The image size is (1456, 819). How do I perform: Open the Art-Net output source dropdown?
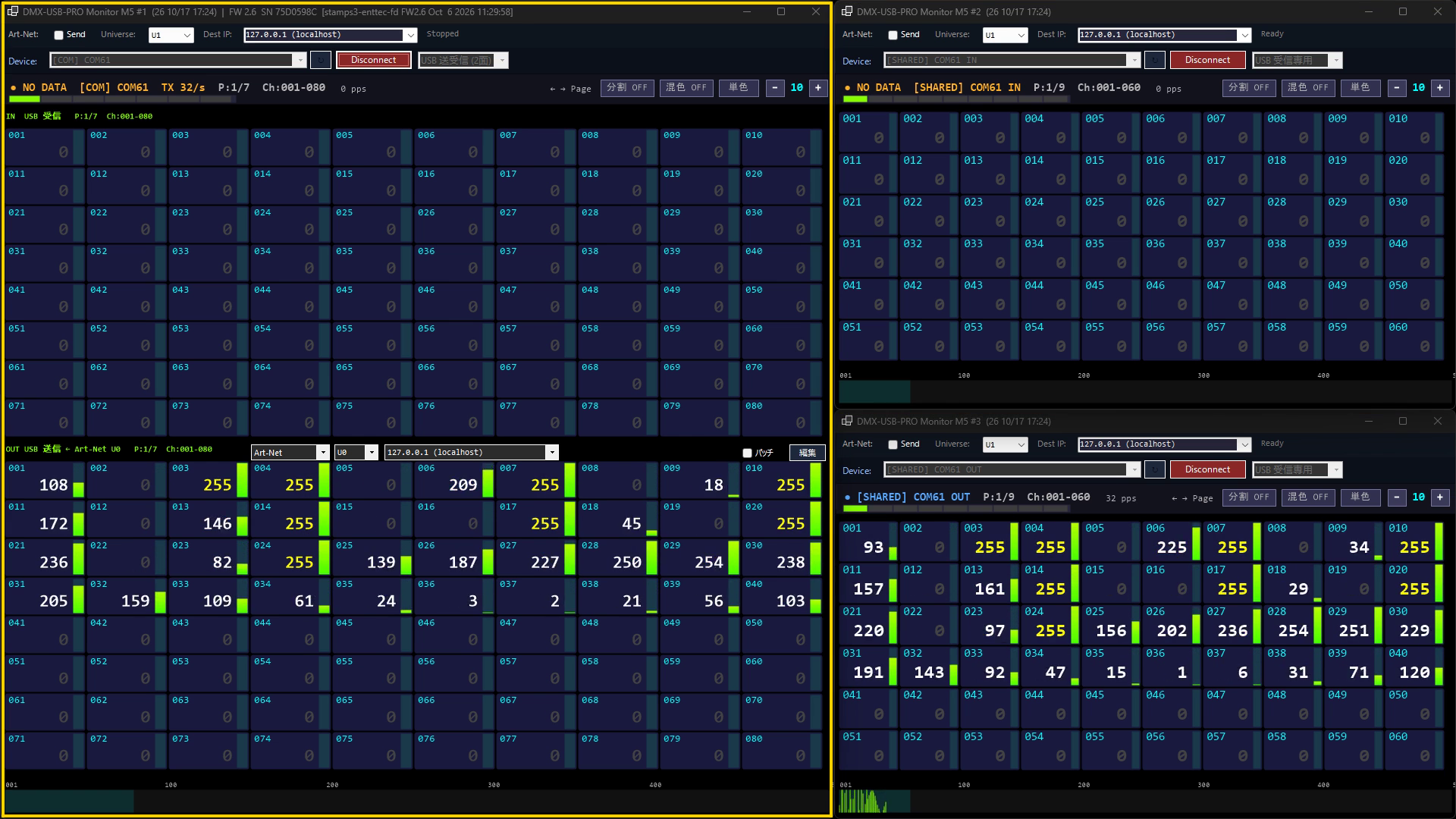point(290,453)
